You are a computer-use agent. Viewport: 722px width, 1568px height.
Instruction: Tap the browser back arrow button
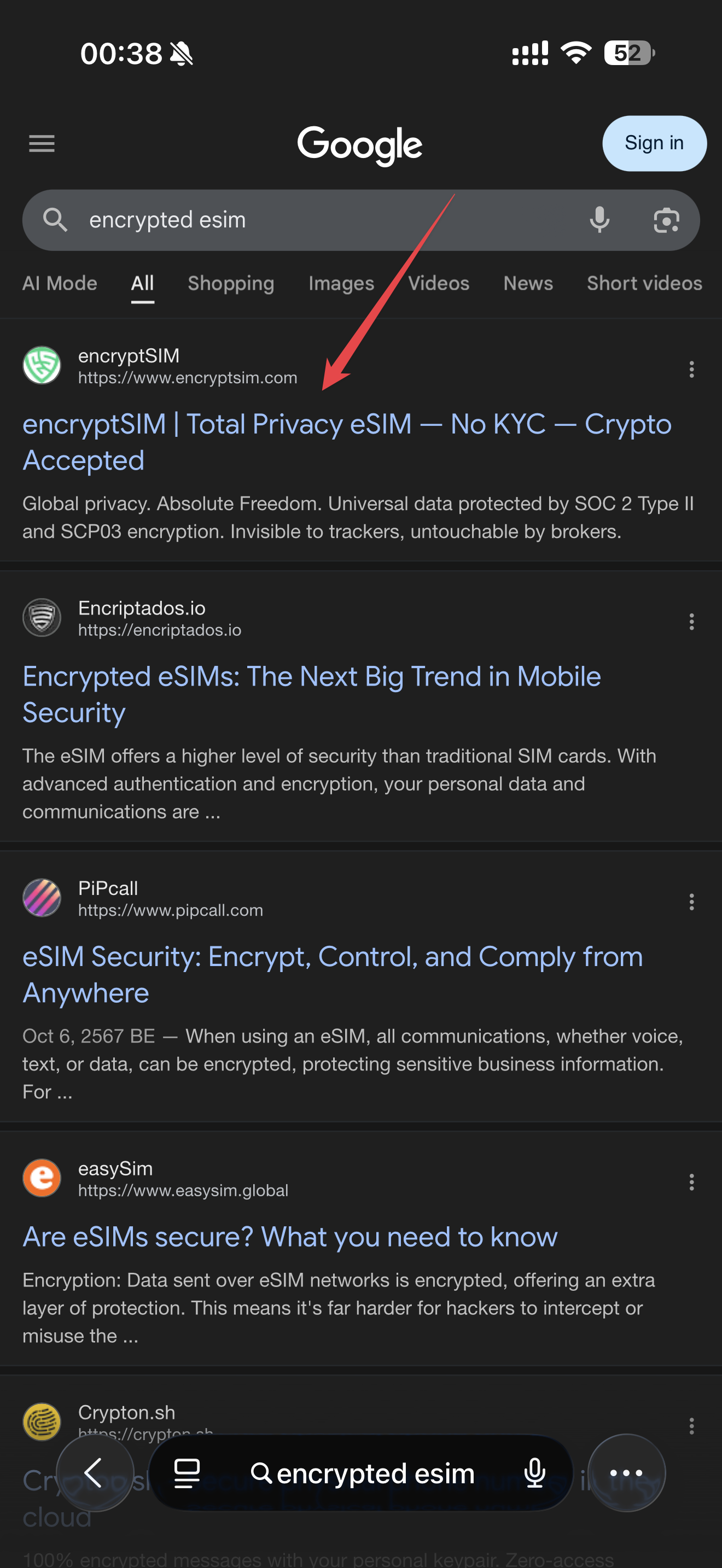click(95, 1472)
